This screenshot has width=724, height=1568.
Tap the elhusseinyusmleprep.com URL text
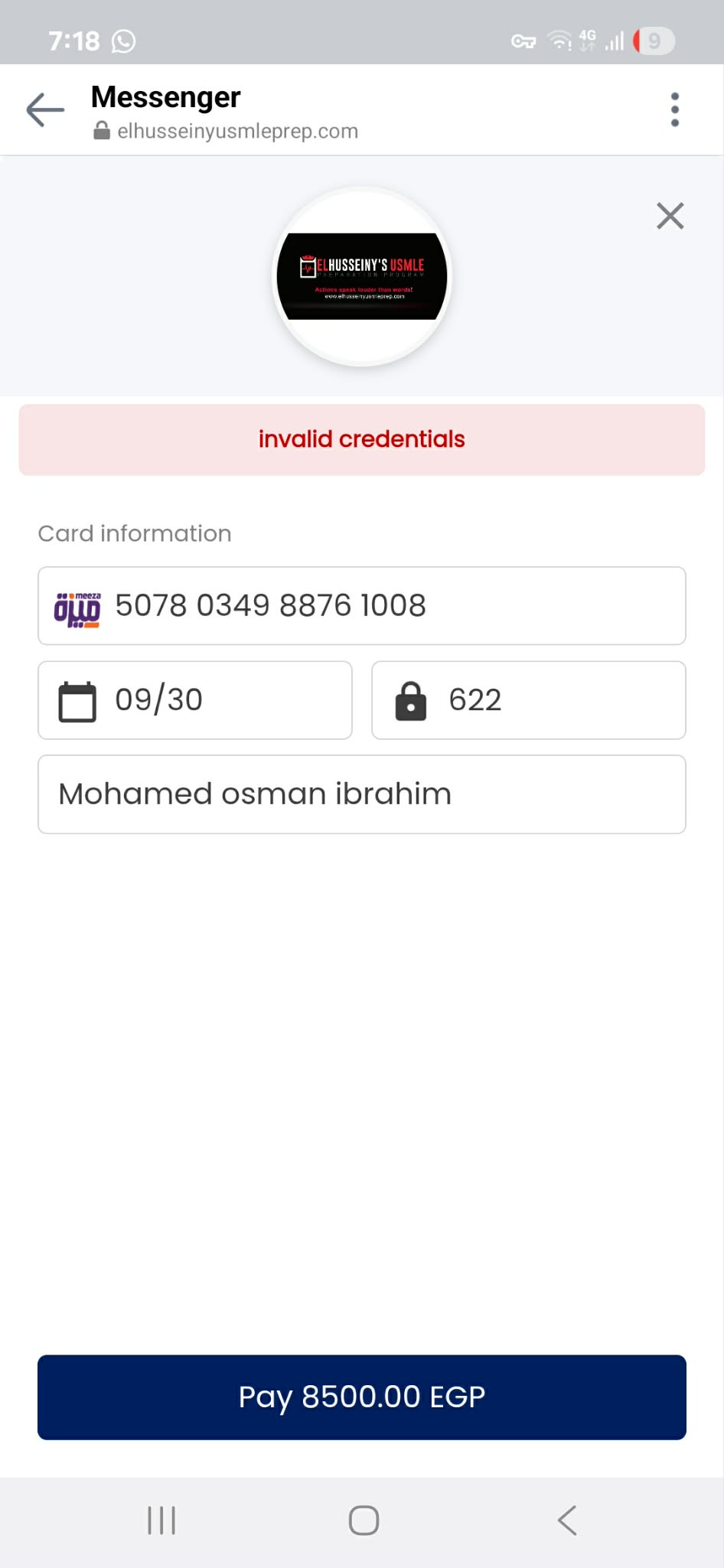237,132
